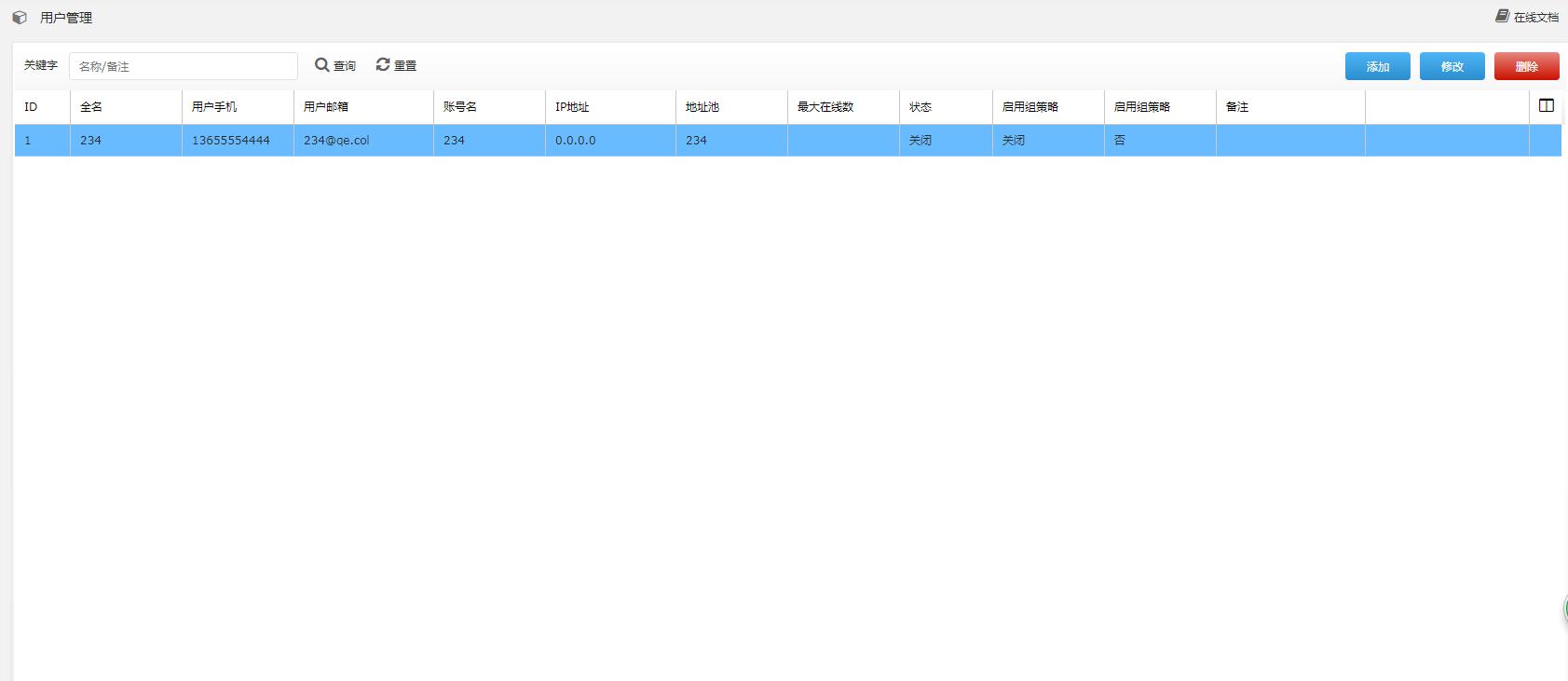
Task: Click the 账号名 column header
Action: pos(489,107)
